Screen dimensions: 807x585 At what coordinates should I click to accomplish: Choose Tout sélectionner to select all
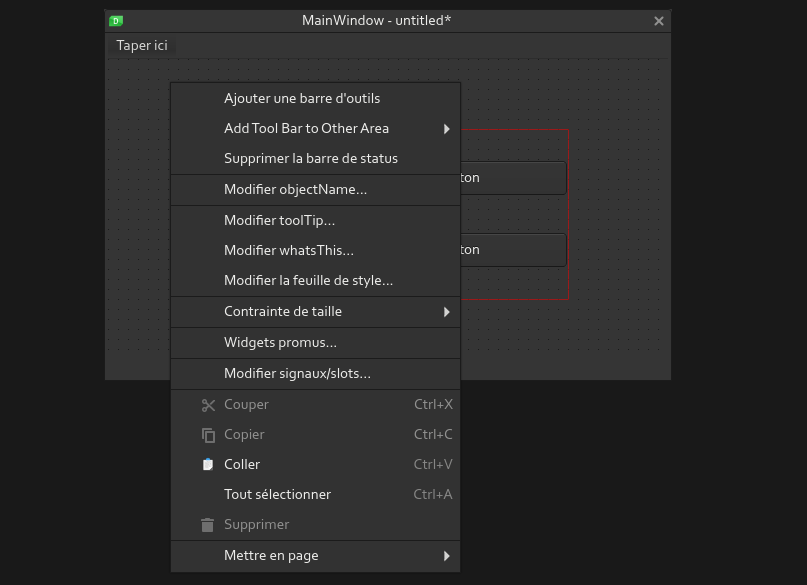(x=278, y=494)
